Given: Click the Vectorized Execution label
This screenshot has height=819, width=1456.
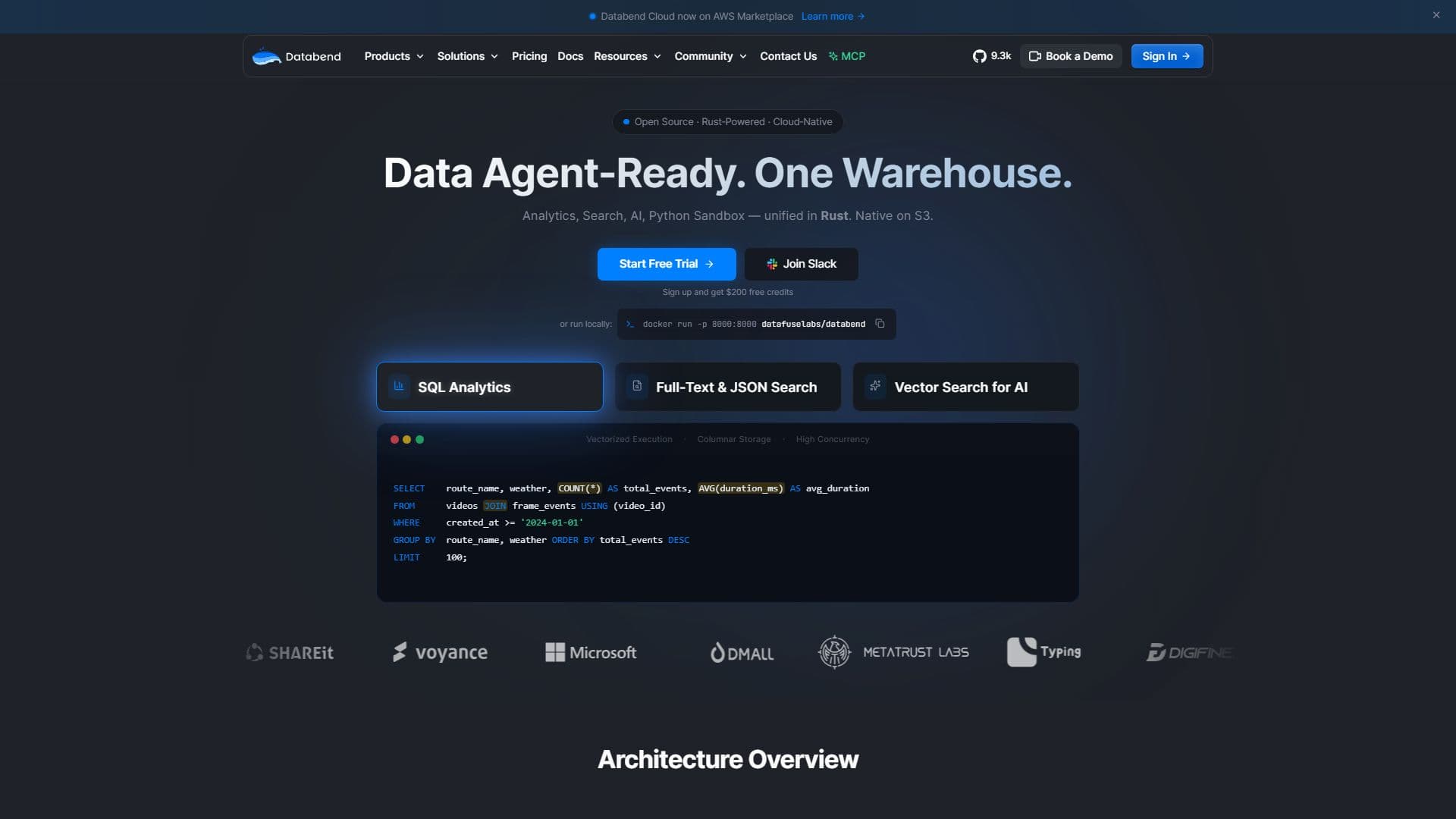Looking at the screenshot, I should tap(629, 439).
